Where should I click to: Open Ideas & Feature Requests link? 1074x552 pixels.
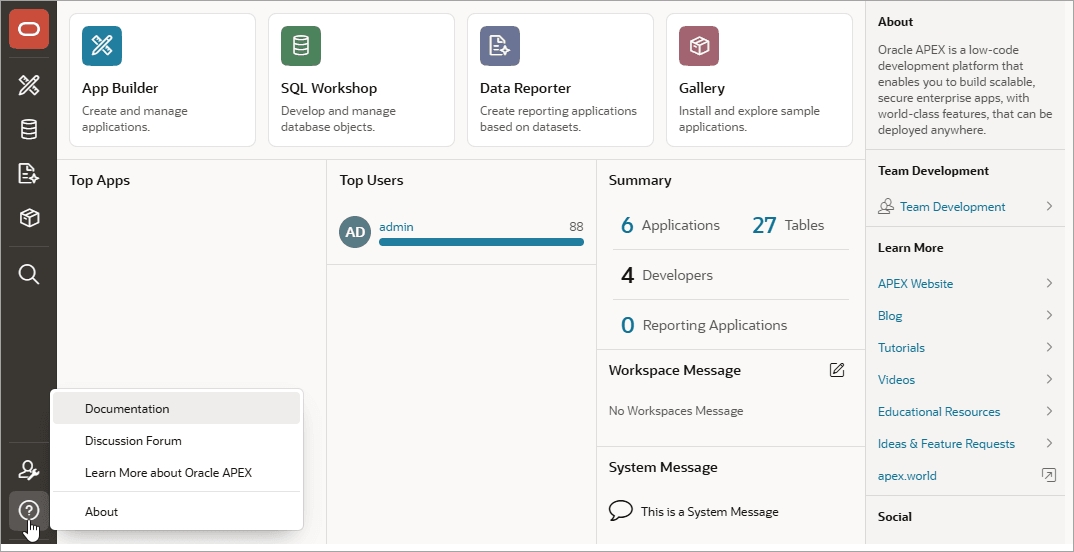coord(946,444)
